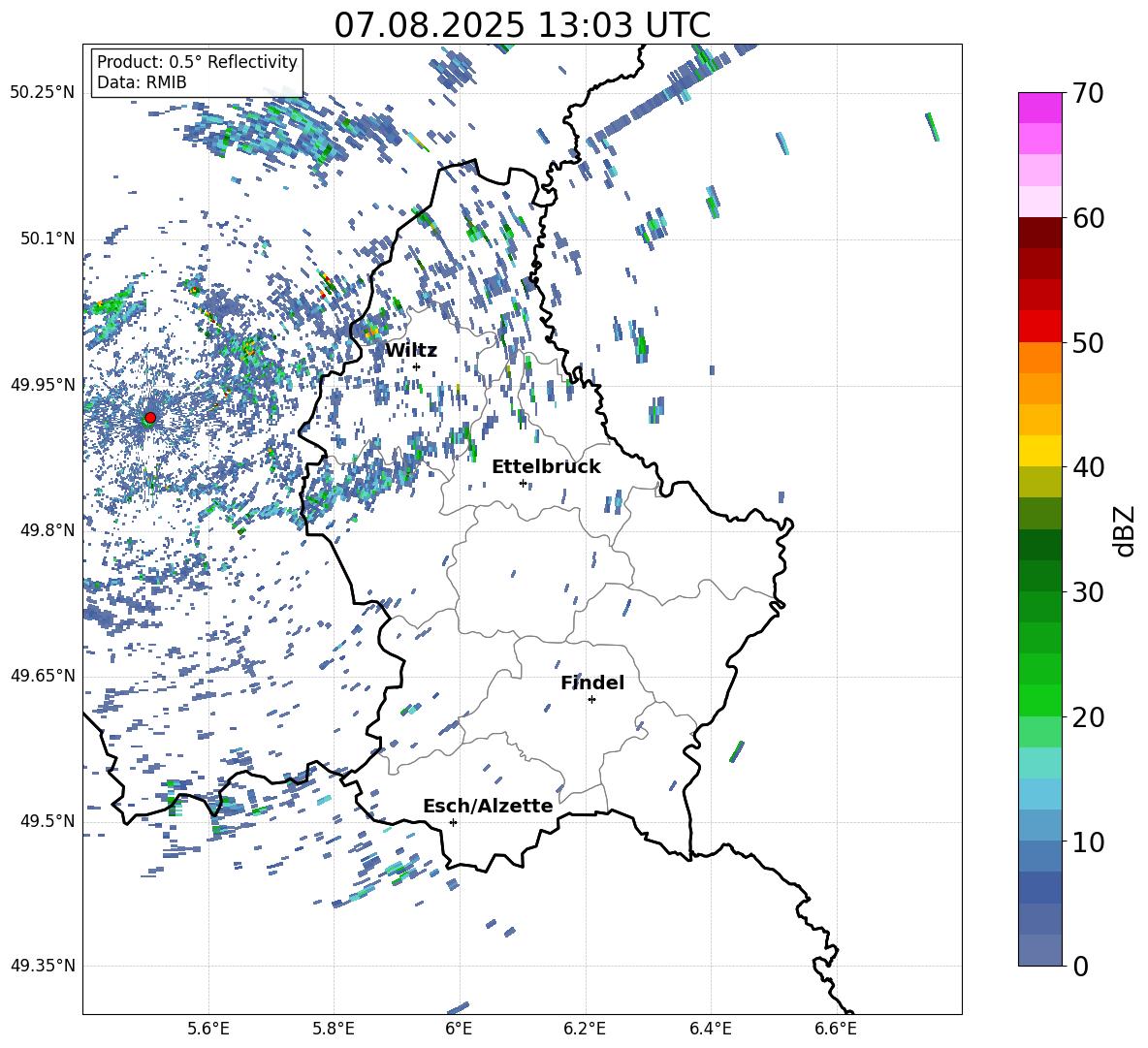Click the dark maroon colorbar segment below 60
The width and height of the screenshot is (1148, 1048).
pyautogui.click(x=1040, y=233)
